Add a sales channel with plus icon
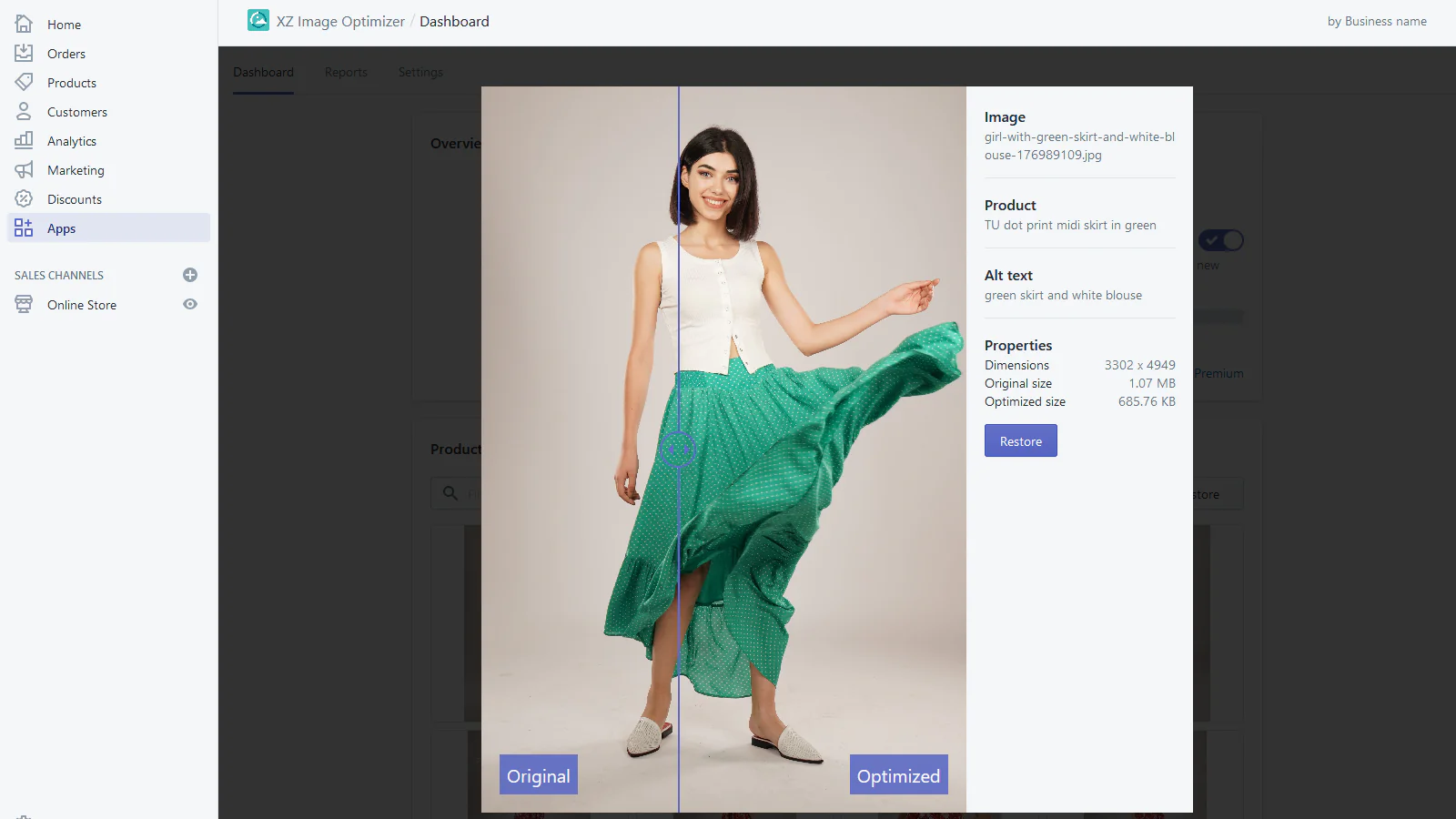Viewport: 1456px width, 819px height. point(190,275)
